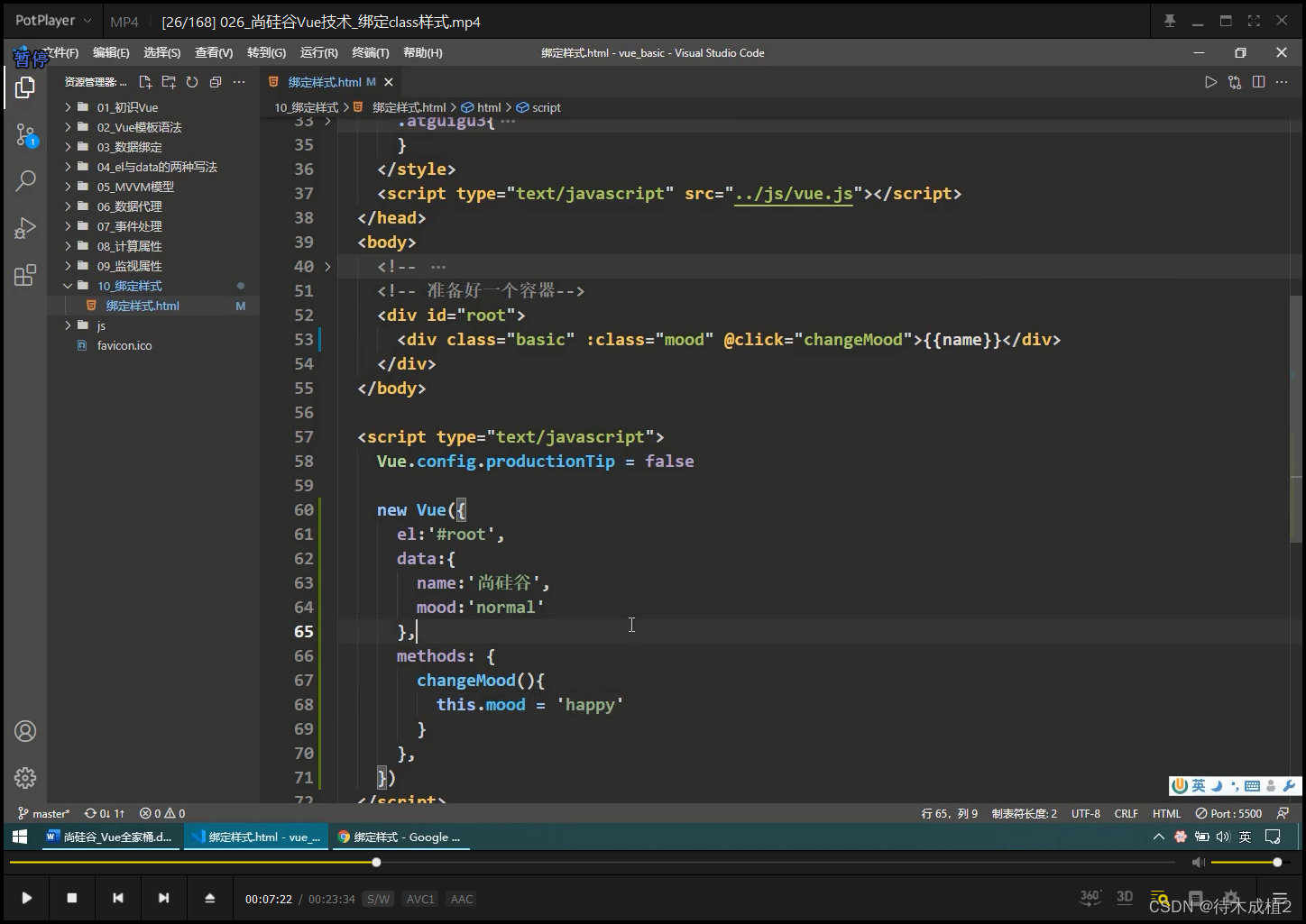
Task: Open the Accounts icon in the activity bar
Action: pos(25,731)
